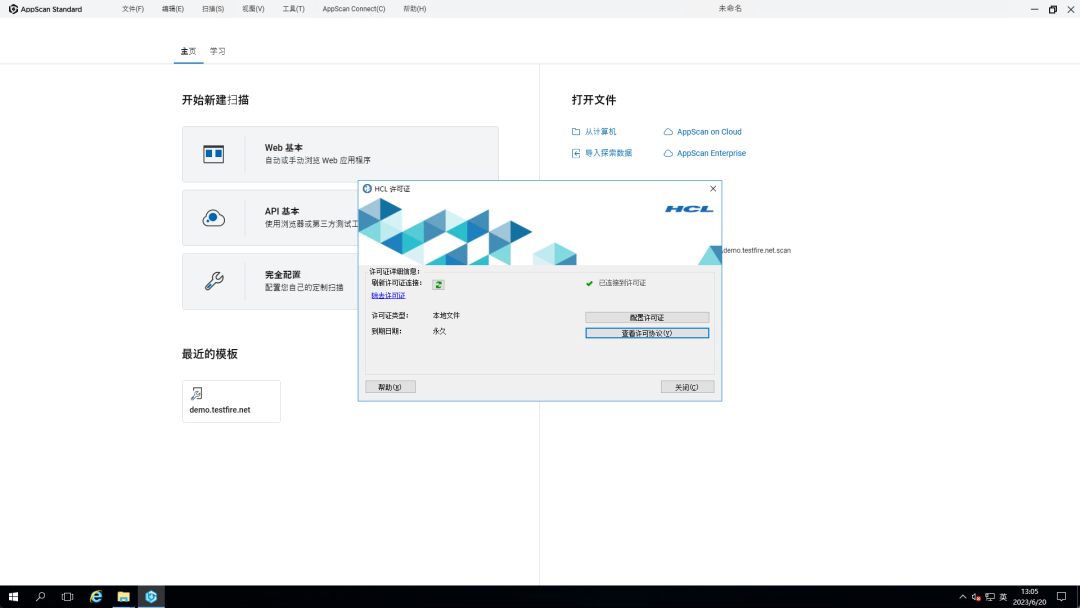This screenshot has height=608, width=1080.
Task: Click the 关闭(C) button in license dialog
Action: 687,387
